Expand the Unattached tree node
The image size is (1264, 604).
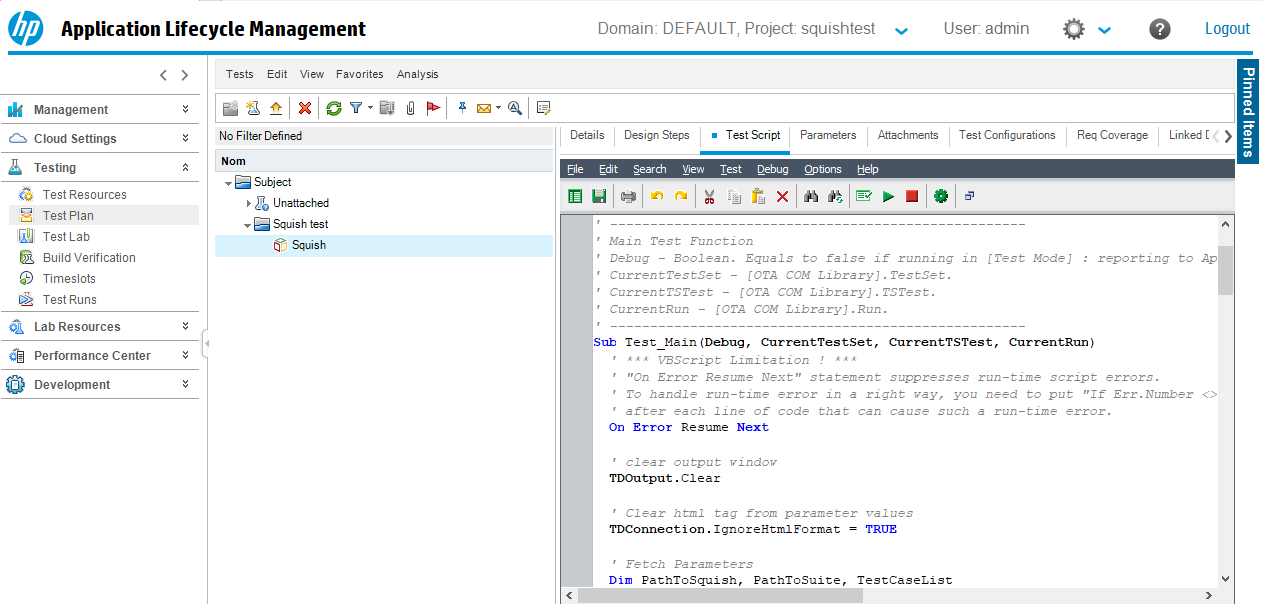pyautogui.click(x=249, y=203)
